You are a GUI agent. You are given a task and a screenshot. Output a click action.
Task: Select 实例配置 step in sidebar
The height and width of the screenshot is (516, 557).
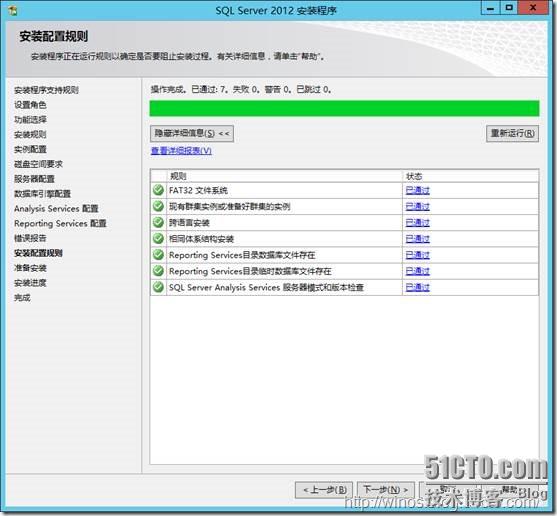tap(30, 150)
